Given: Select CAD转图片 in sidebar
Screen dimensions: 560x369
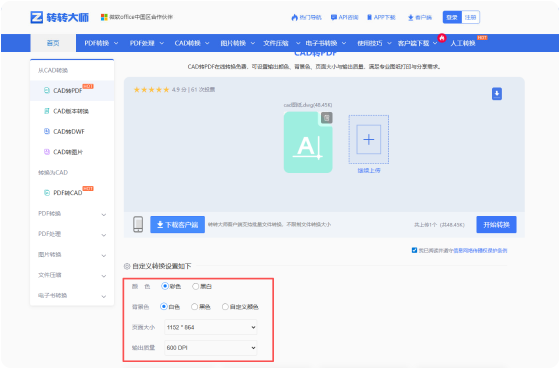Looking at the screenshot, I should pos(68,152).
